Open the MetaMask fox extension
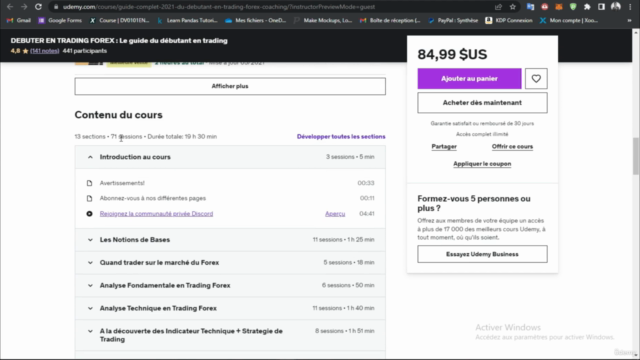This screenshot has width=640, height=360. [x=559, y=7]
